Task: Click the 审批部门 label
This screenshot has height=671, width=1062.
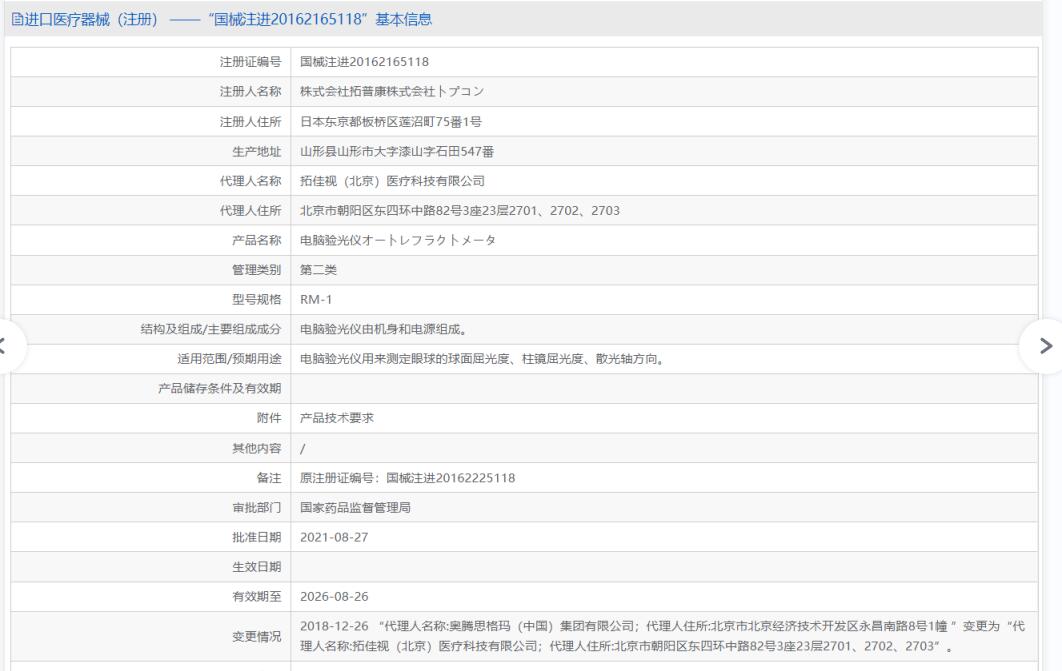Action: tap(256, 508)
